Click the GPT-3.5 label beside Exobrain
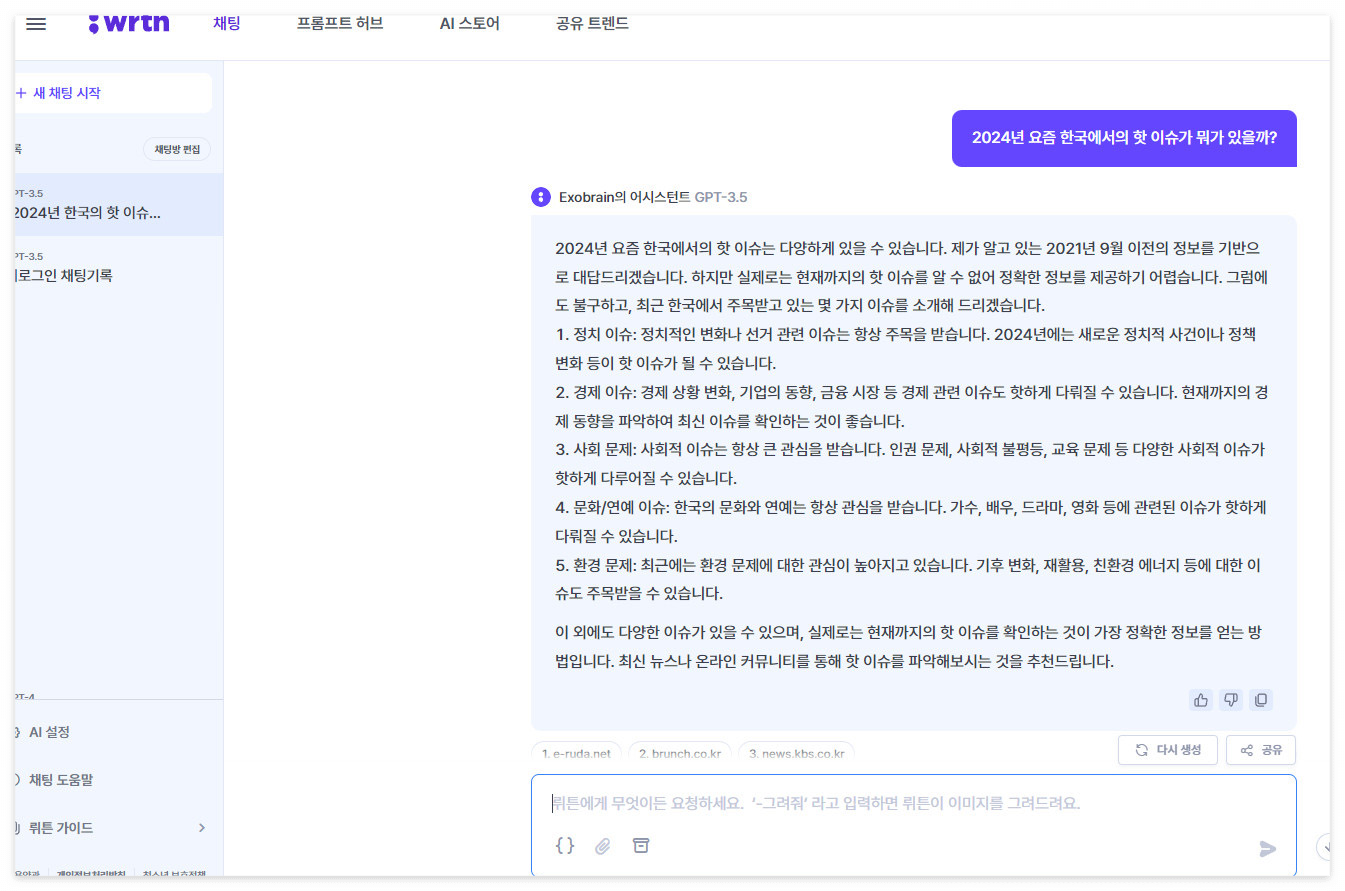 pyautogui.click(x=721, y=197)
